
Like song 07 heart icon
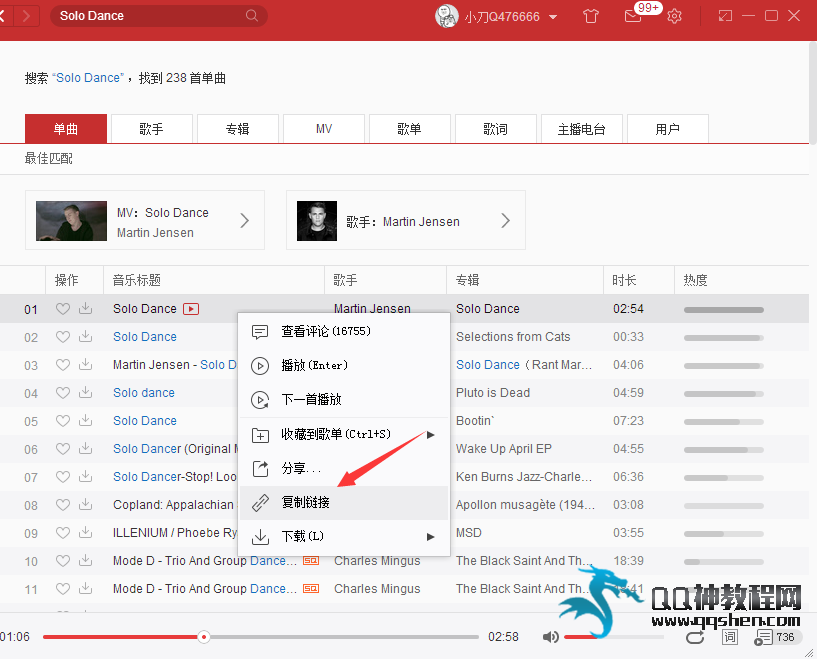pyautogui.click(x=63, y=477)
